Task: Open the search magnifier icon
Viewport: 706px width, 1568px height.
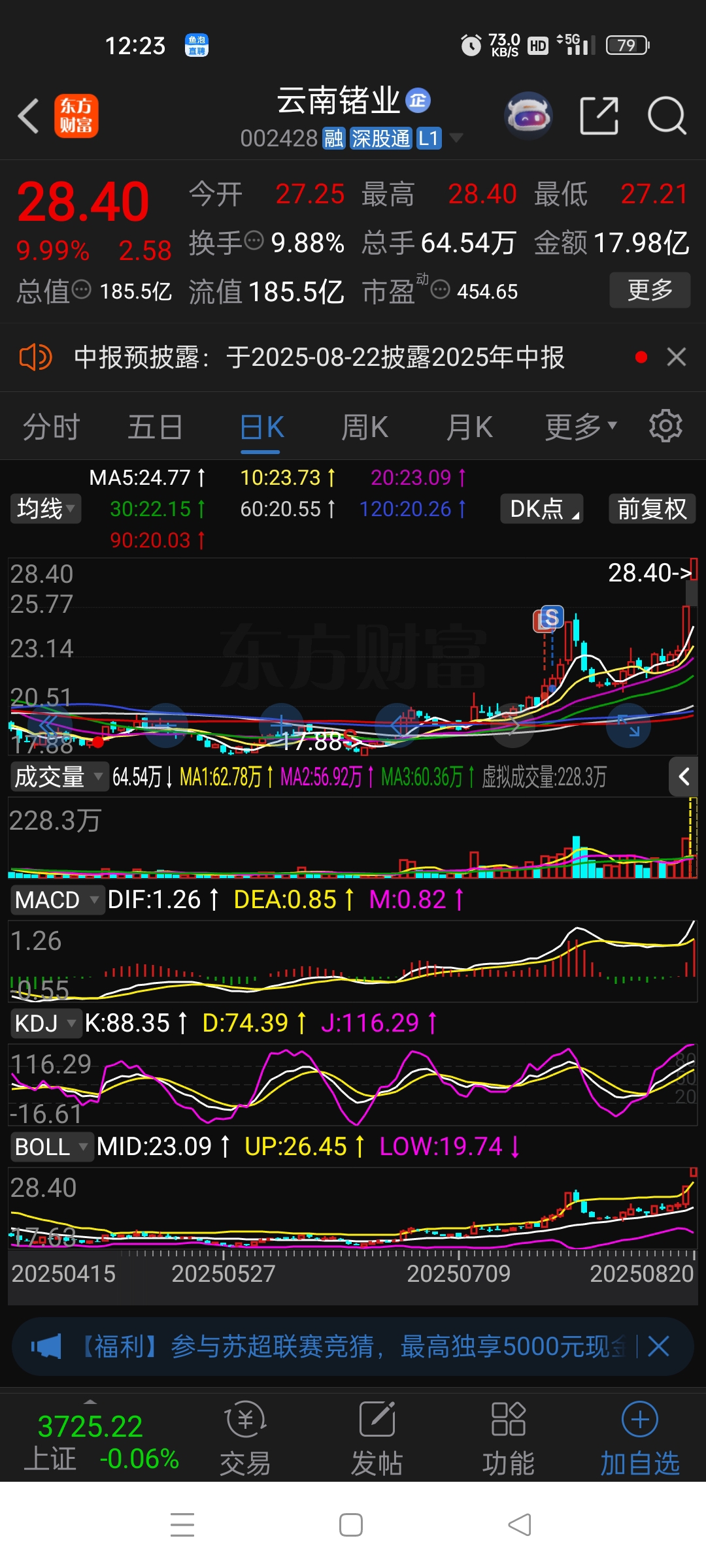Action: point(667,116)
